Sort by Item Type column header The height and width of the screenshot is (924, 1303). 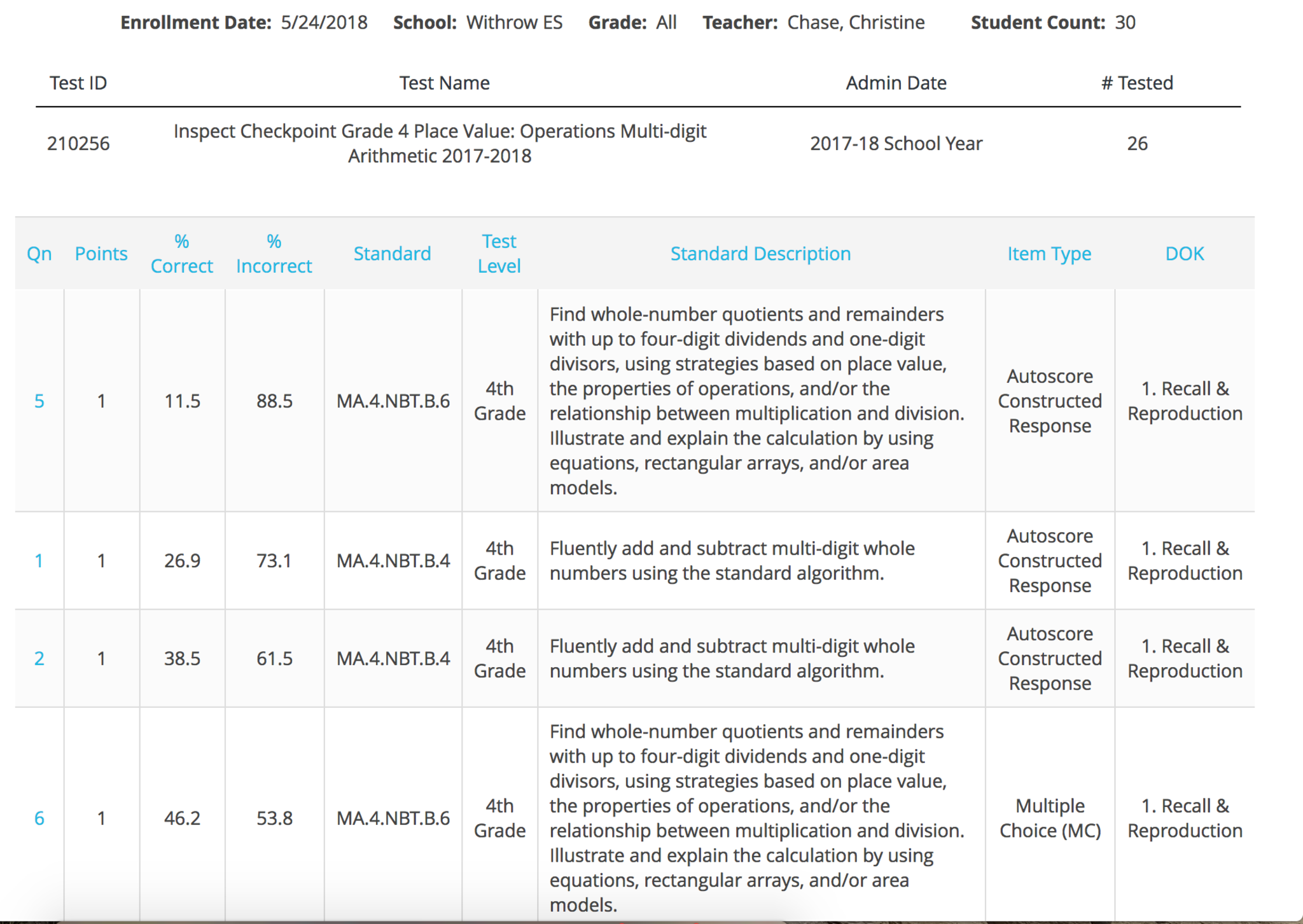[x=1049, y=254]
